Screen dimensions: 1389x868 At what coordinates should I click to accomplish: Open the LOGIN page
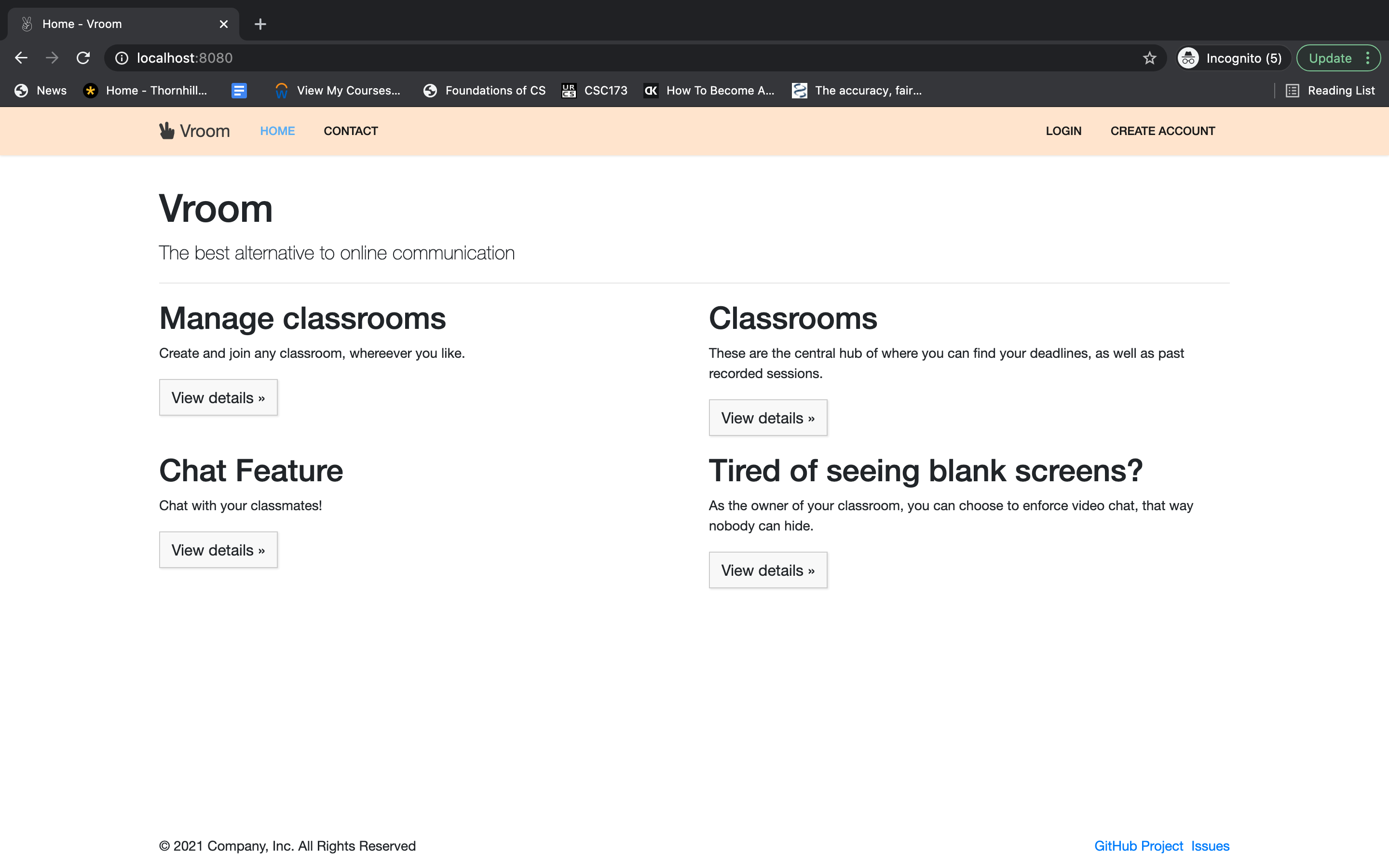point(1063,131)
